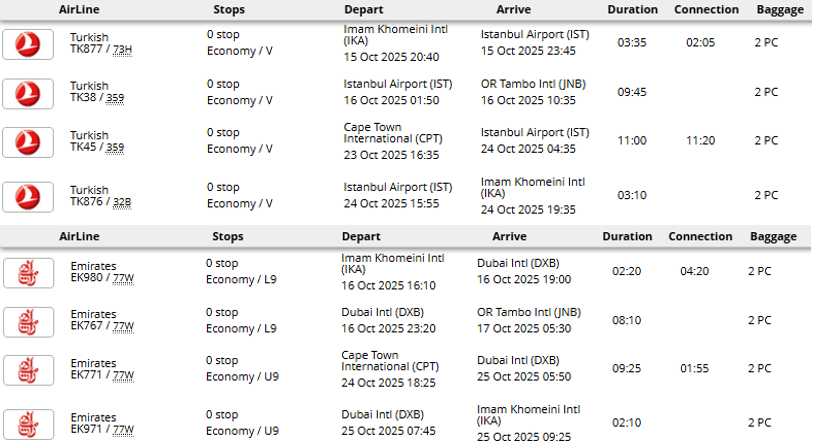Click Turkish Airlines logo for flight TK876

[27, 195]
